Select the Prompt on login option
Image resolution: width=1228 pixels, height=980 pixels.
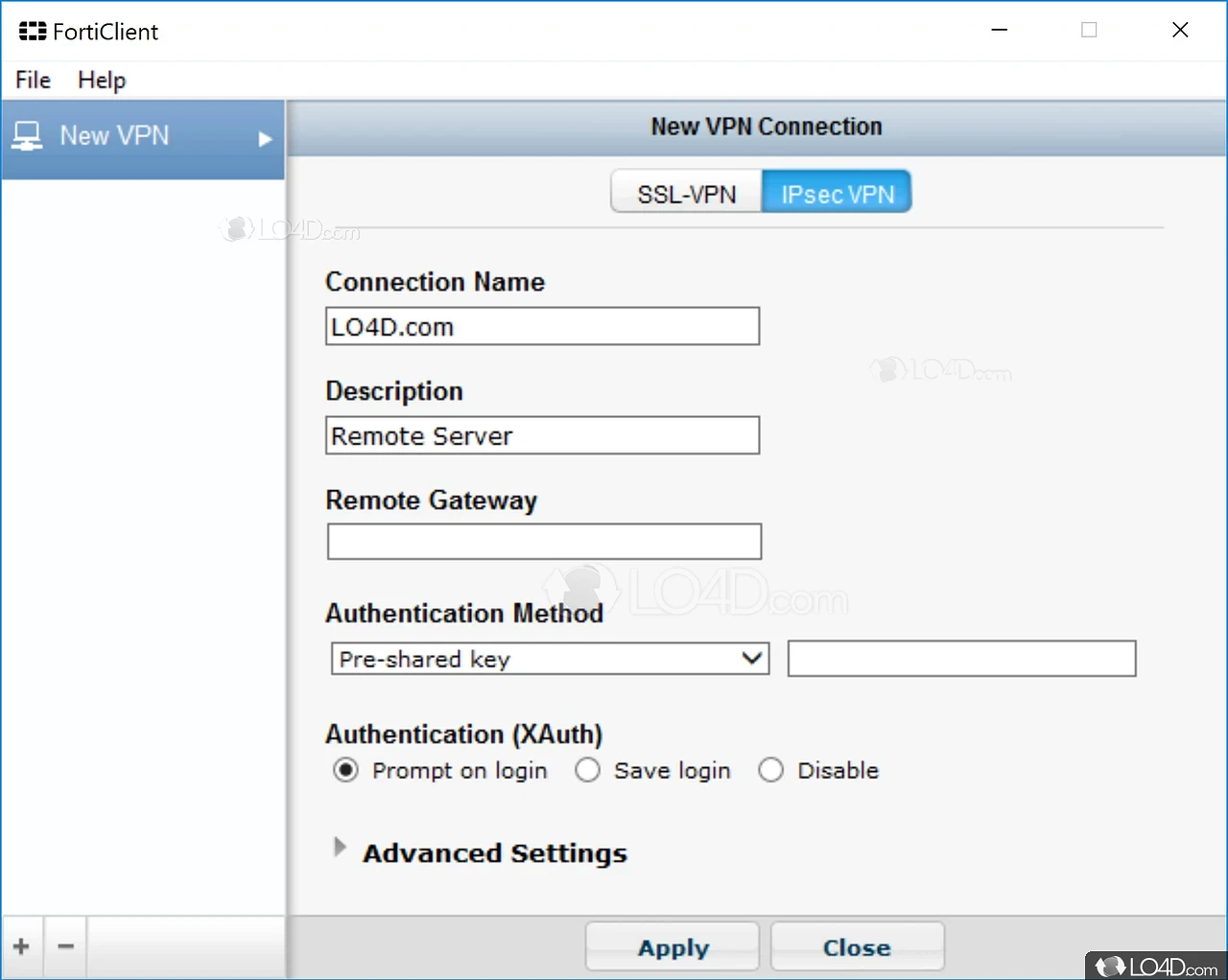point(346,770)
